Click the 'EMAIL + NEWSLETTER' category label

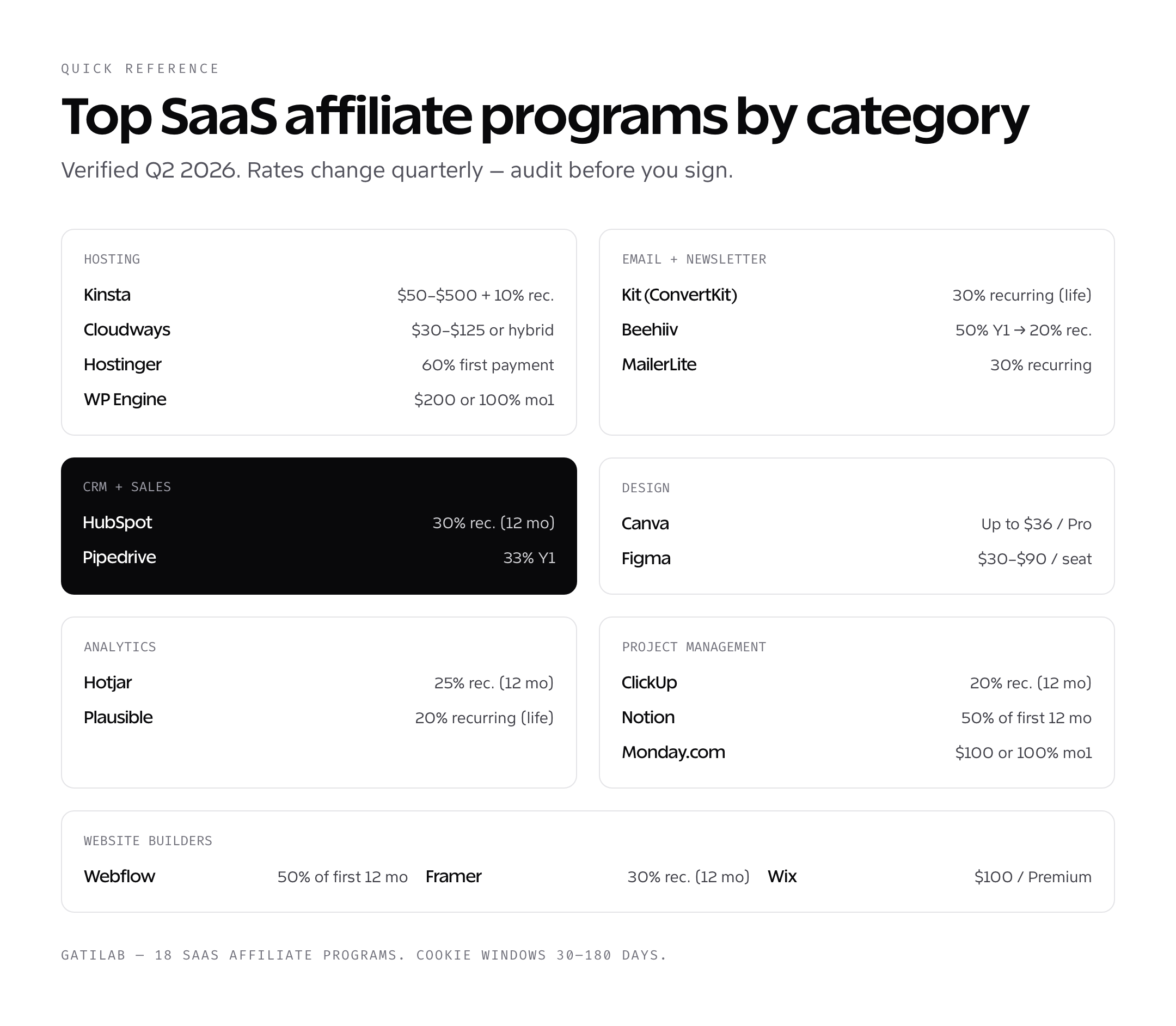pyautogui.click(x=694, y=259)
